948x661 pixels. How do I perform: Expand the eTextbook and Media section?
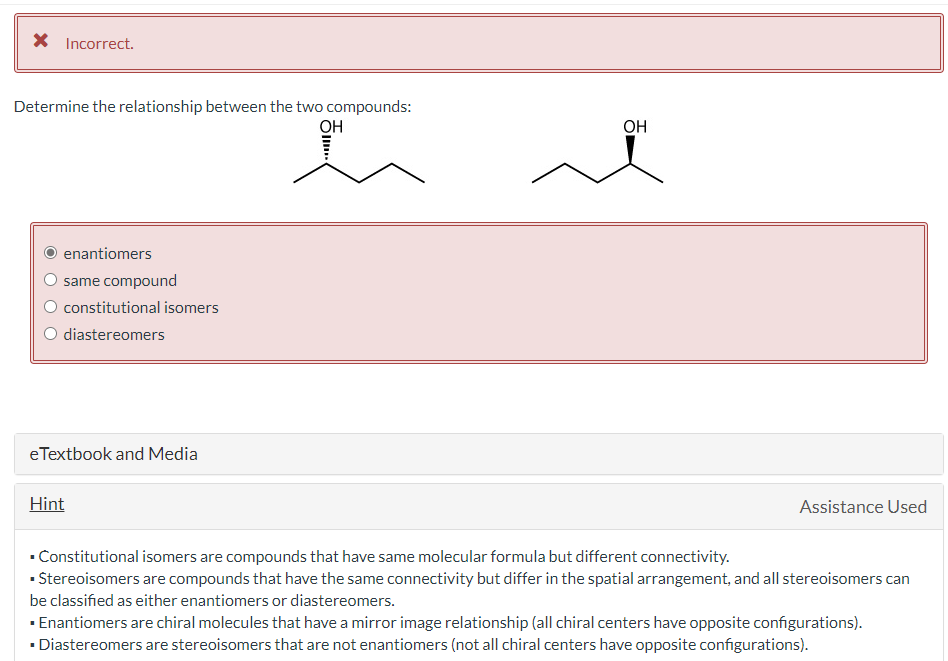(113, 454)
